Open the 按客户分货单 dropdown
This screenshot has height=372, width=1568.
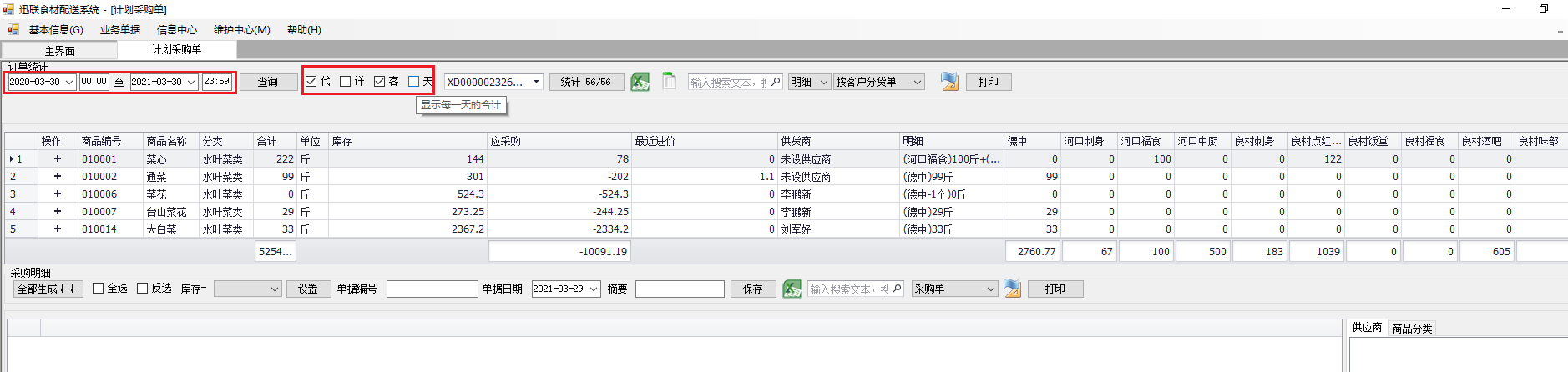click(x=878, y=82)
